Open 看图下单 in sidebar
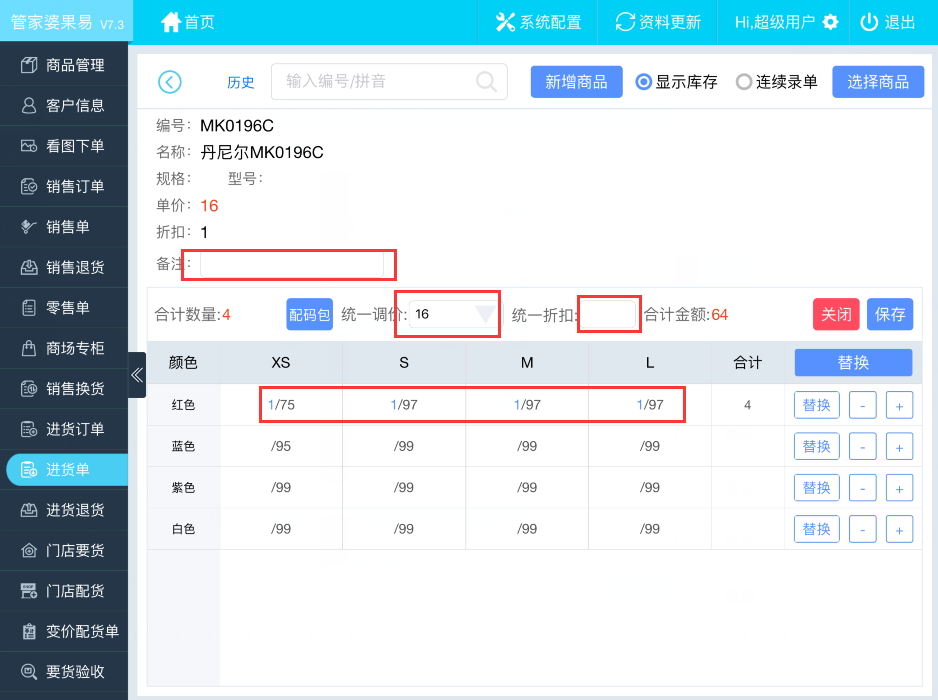 click(64, 146)
